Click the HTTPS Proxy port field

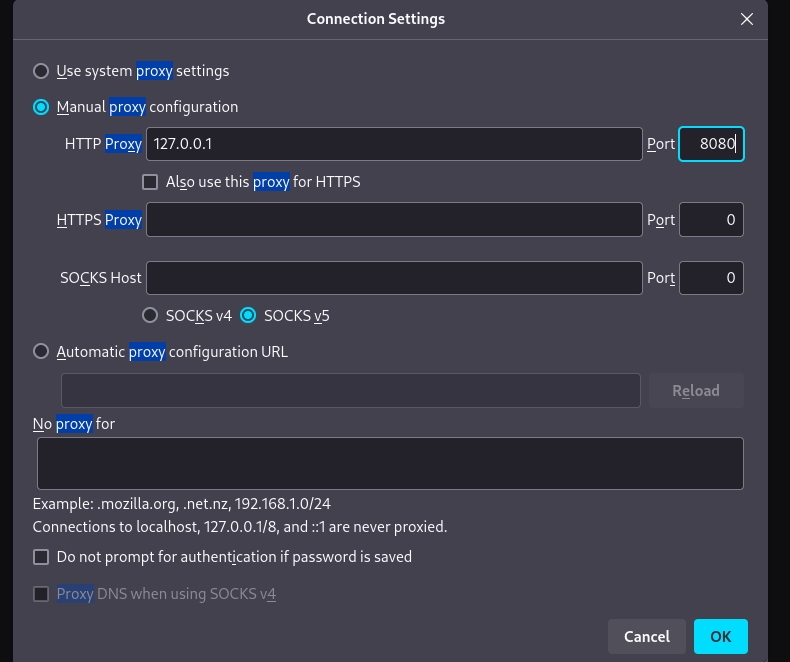point(711,220)
